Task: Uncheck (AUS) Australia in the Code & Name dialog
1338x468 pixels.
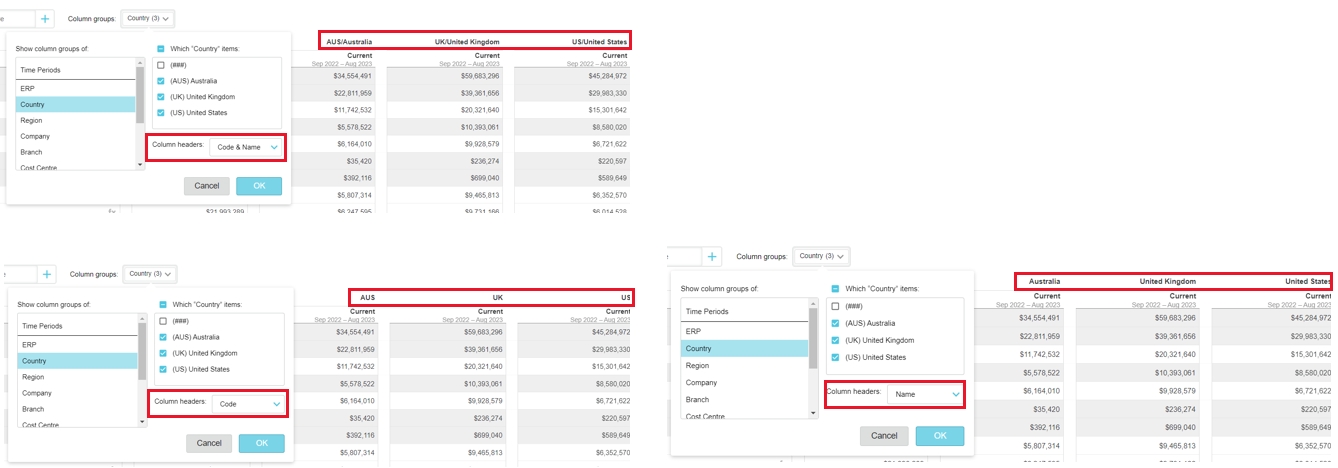Action: pos(161,81)
